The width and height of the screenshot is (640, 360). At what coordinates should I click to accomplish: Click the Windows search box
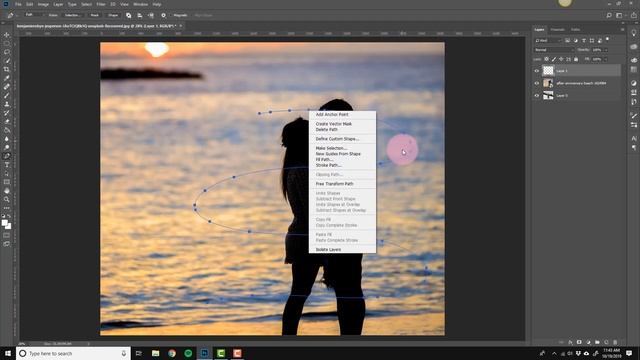[73, 353]
